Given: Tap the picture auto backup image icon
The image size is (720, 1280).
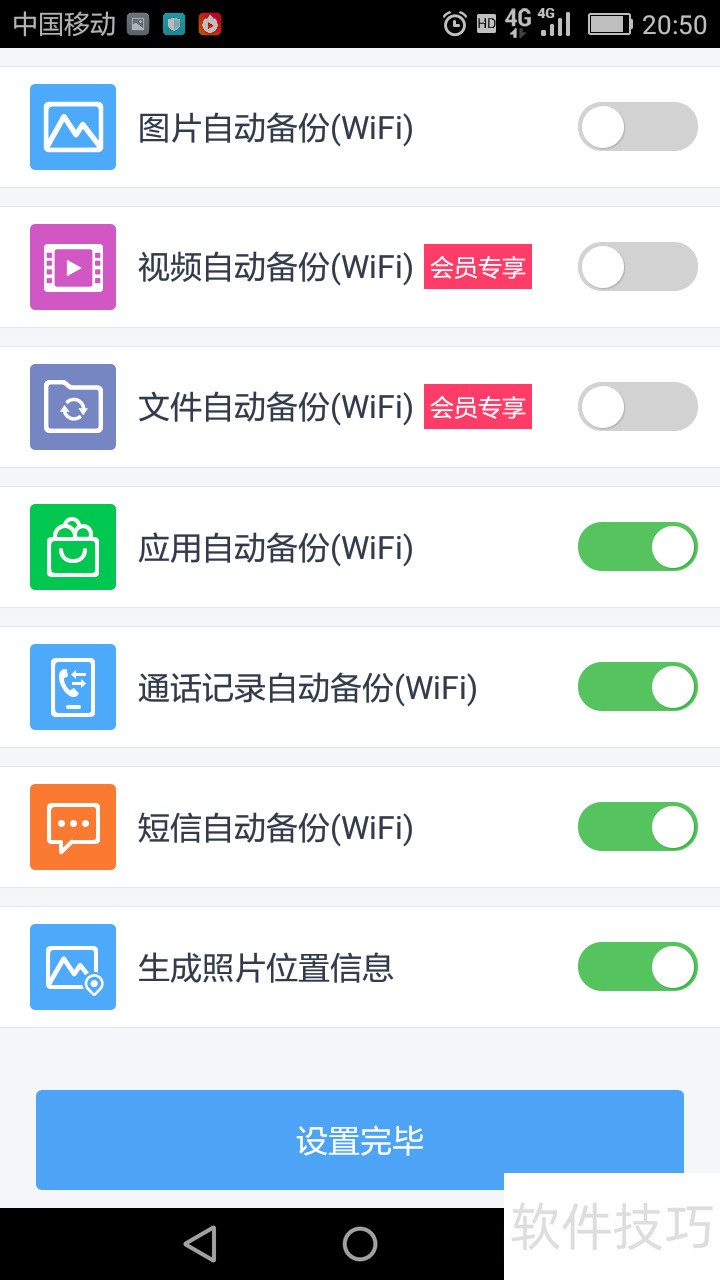Looking at the screenshot, I should [73, 127].
